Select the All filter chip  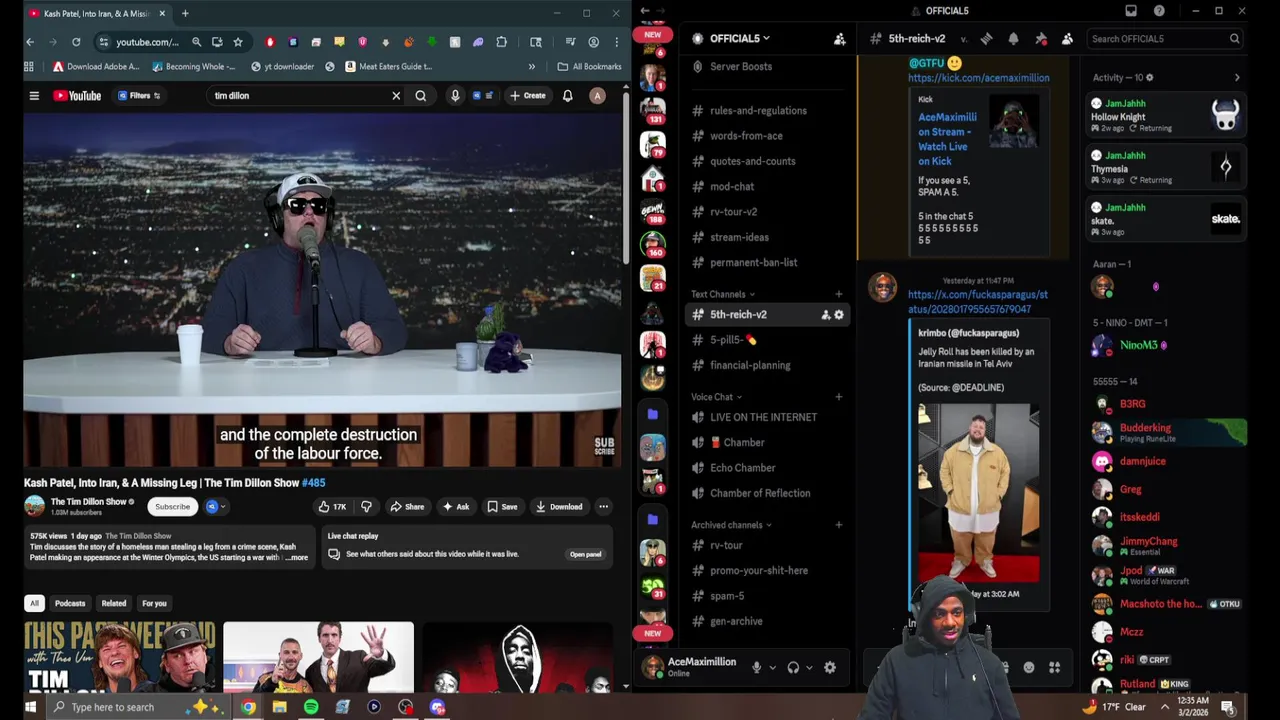[34, 603]
